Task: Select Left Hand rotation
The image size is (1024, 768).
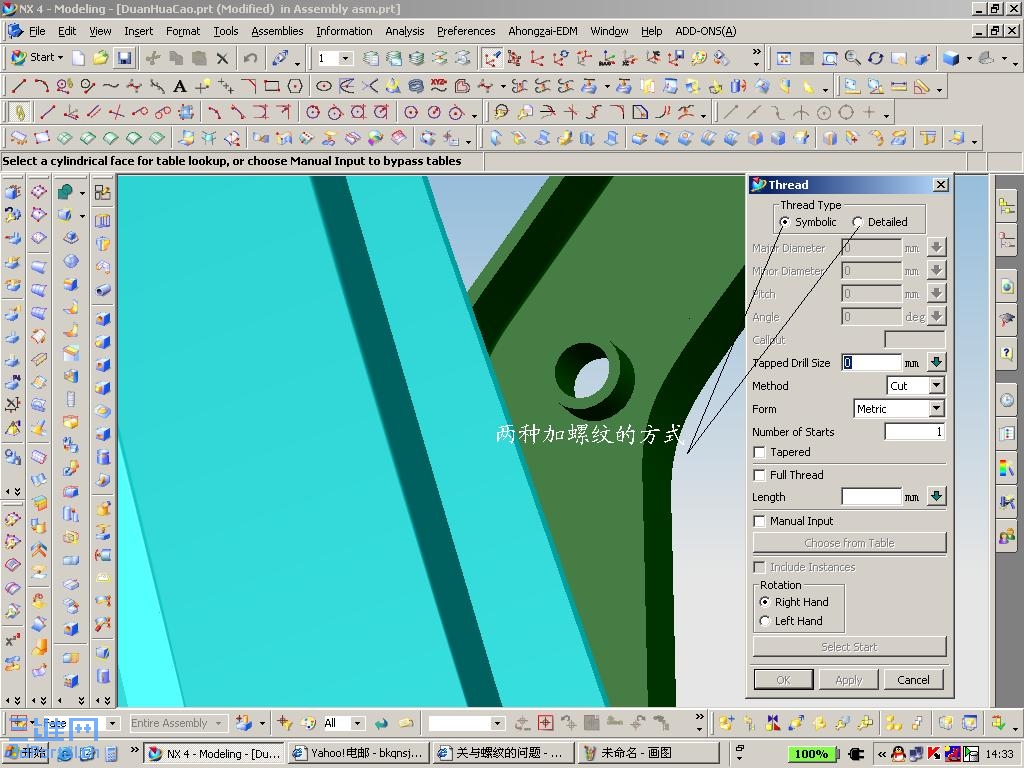Action: (x=765, y=621)
